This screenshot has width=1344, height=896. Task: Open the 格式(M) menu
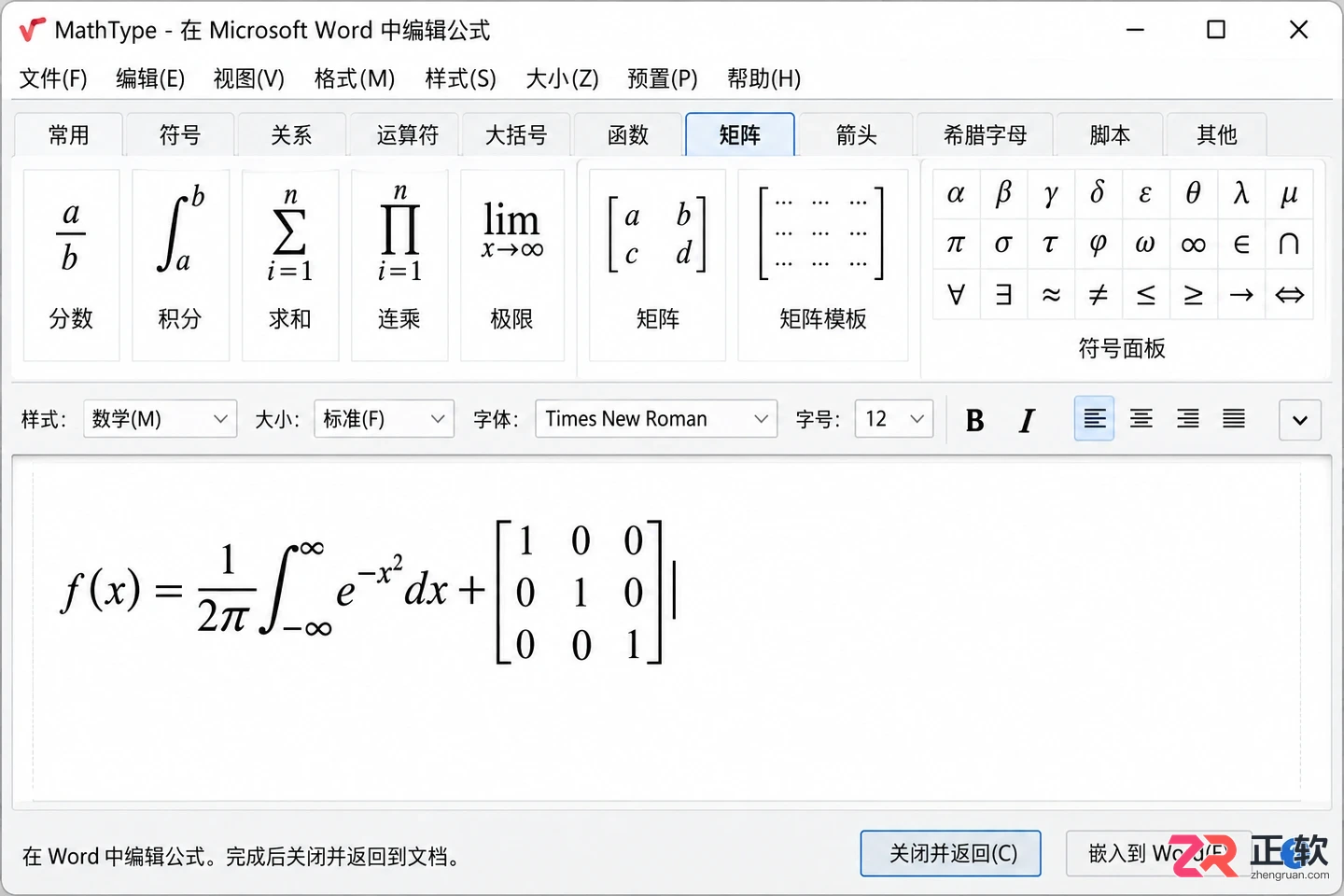coord(355,78)
